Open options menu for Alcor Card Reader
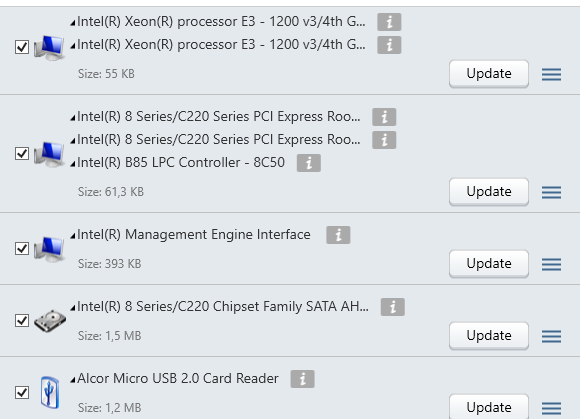 click(551, 408)
